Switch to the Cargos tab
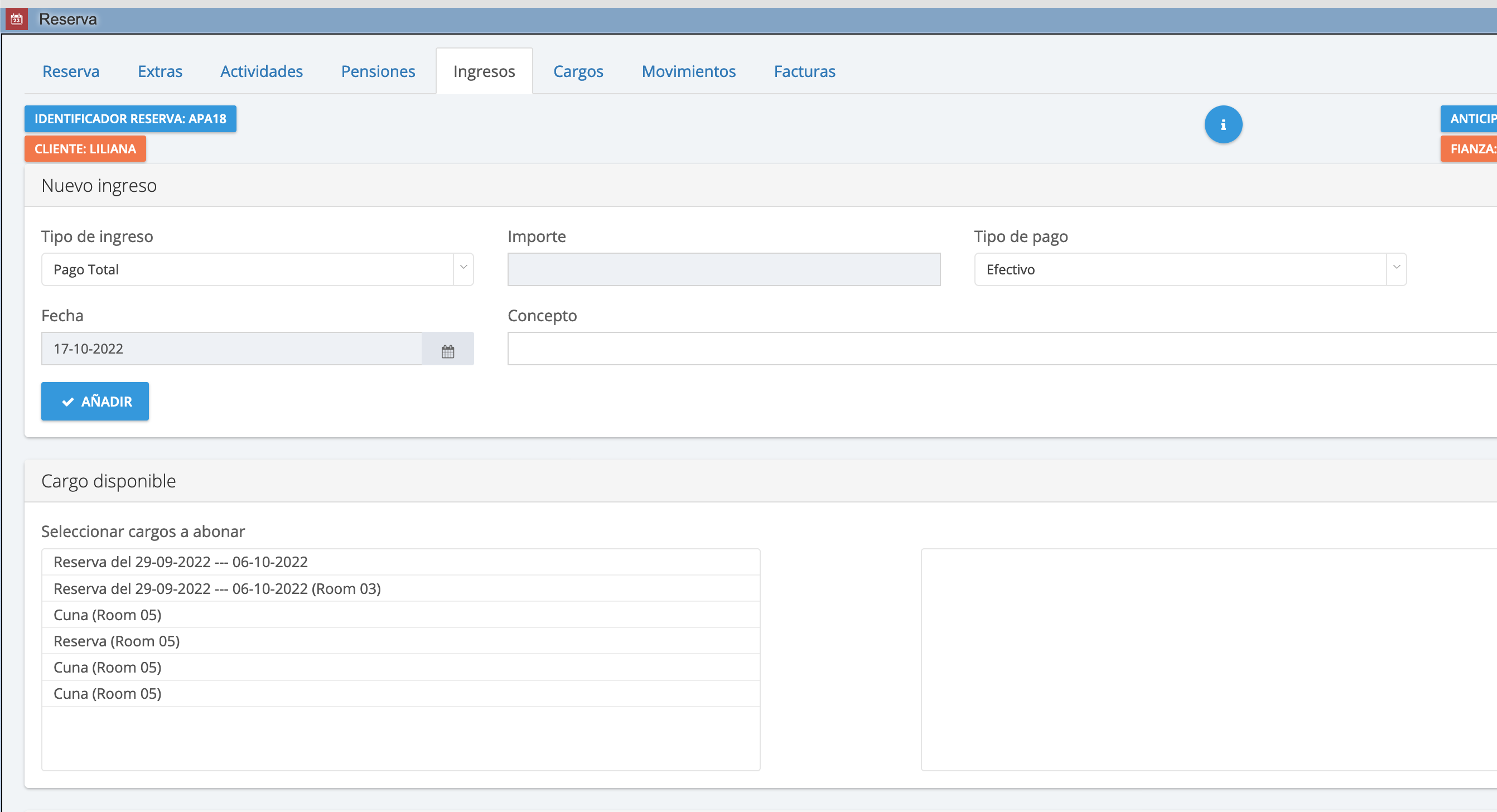 pos(578,71)
